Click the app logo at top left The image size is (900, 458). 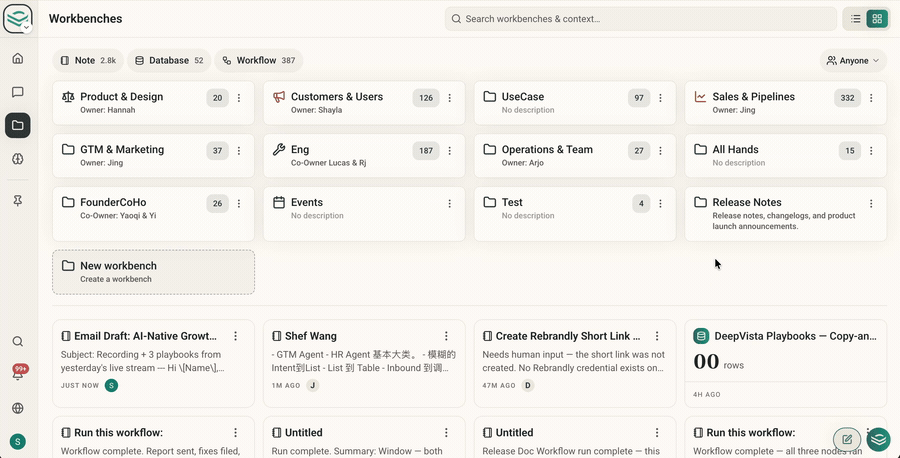pyautogui.click(x=17, y=18)
